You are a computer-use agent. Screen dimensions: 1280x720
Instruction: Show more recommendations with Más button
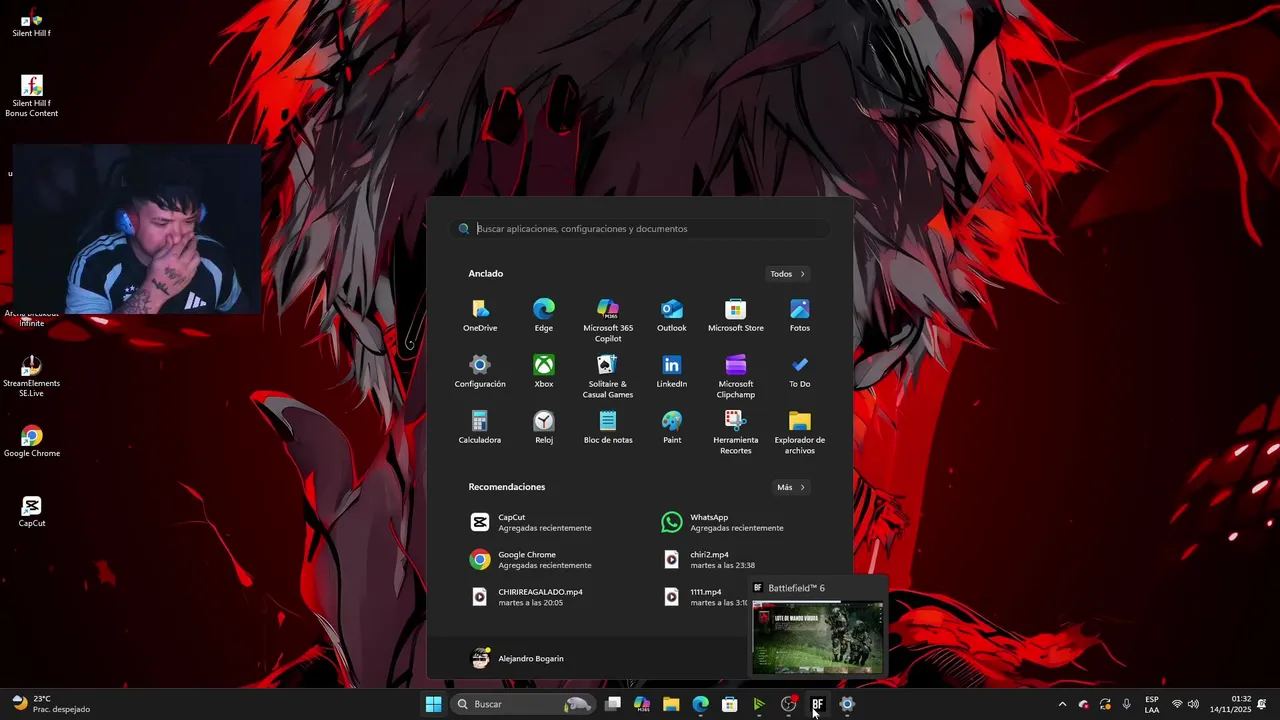[x=791, y=487]
